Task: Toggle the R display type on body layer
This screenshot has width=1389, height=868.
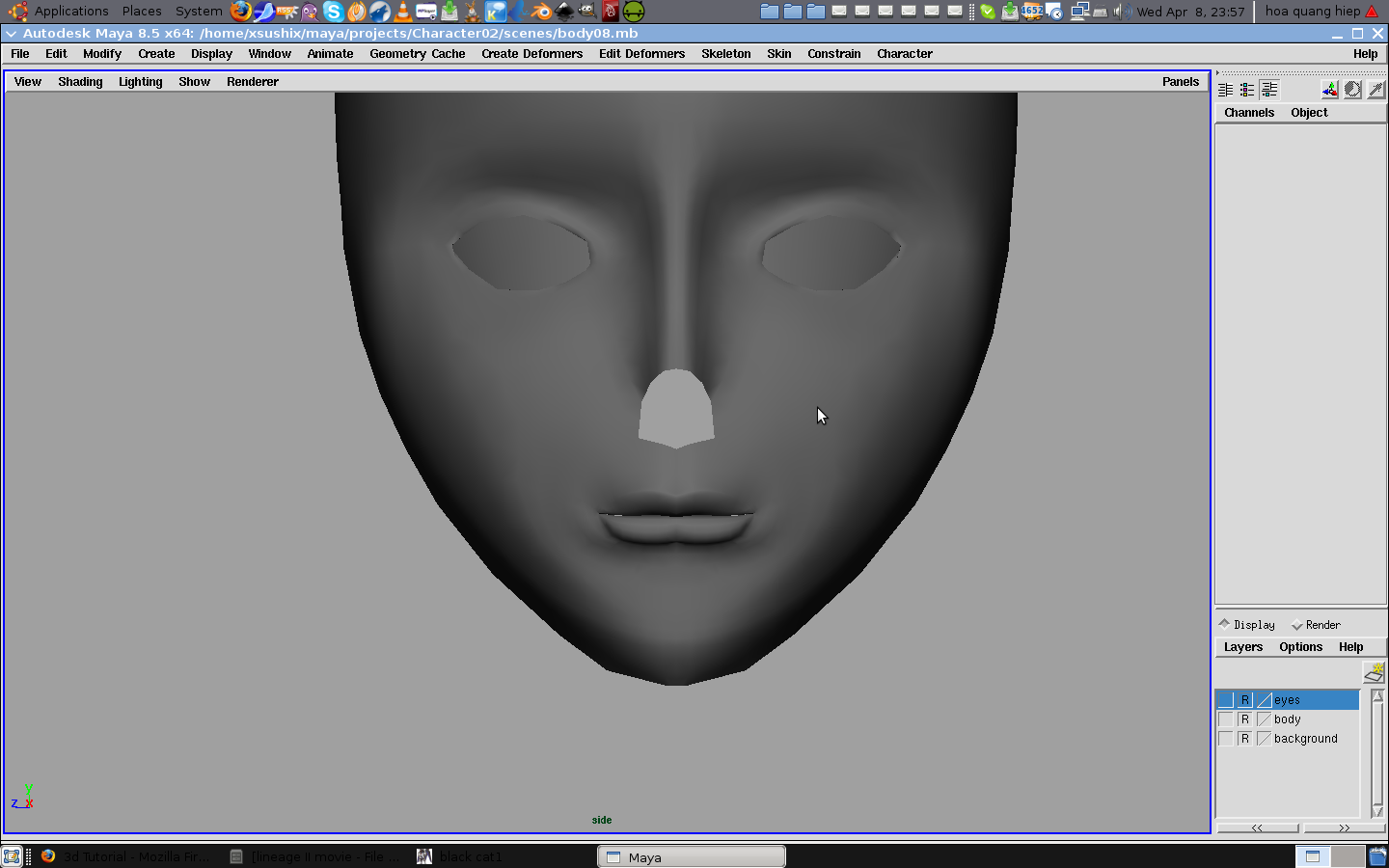Action: click(x=1244, y=719)
